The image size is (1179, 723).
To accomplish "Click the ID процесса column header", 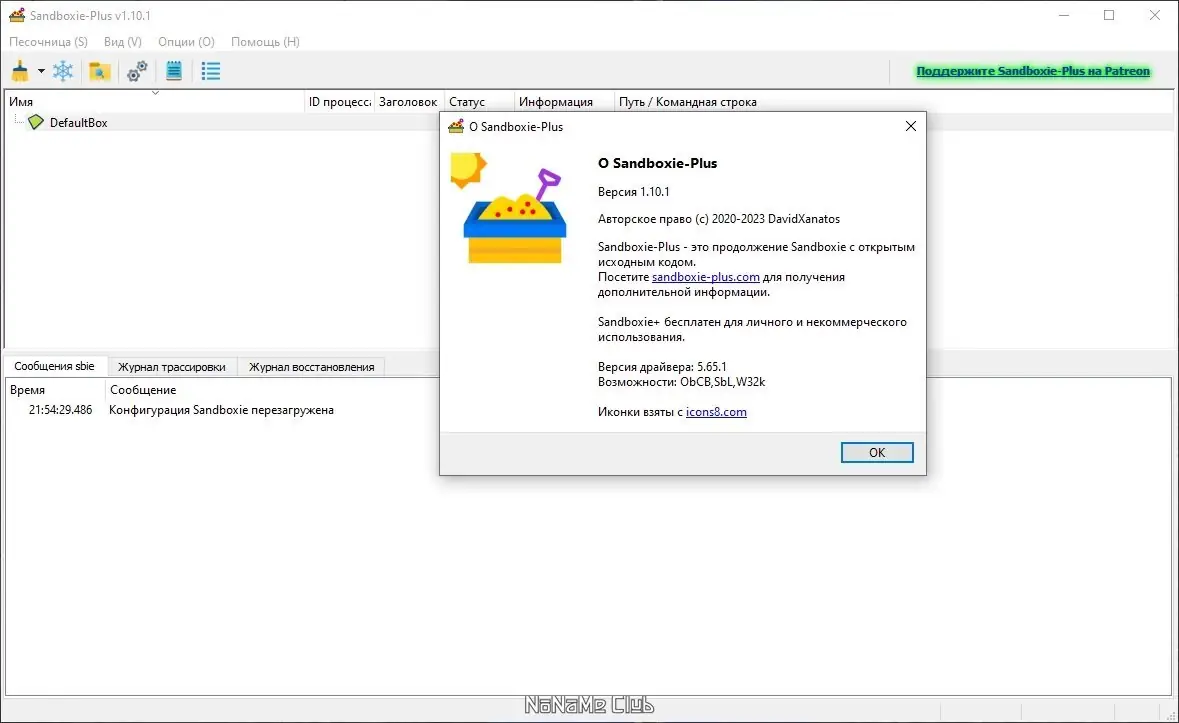I will (339, 101).
